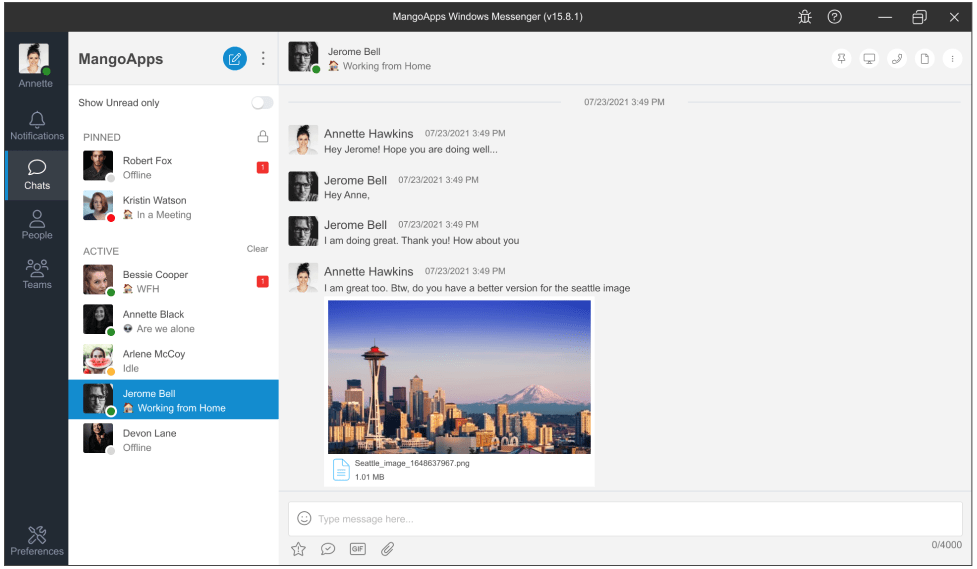The height and width of the screenshot is (569, 977).
Task: Open Notifications in the sidebar
Action: [37, 125]
